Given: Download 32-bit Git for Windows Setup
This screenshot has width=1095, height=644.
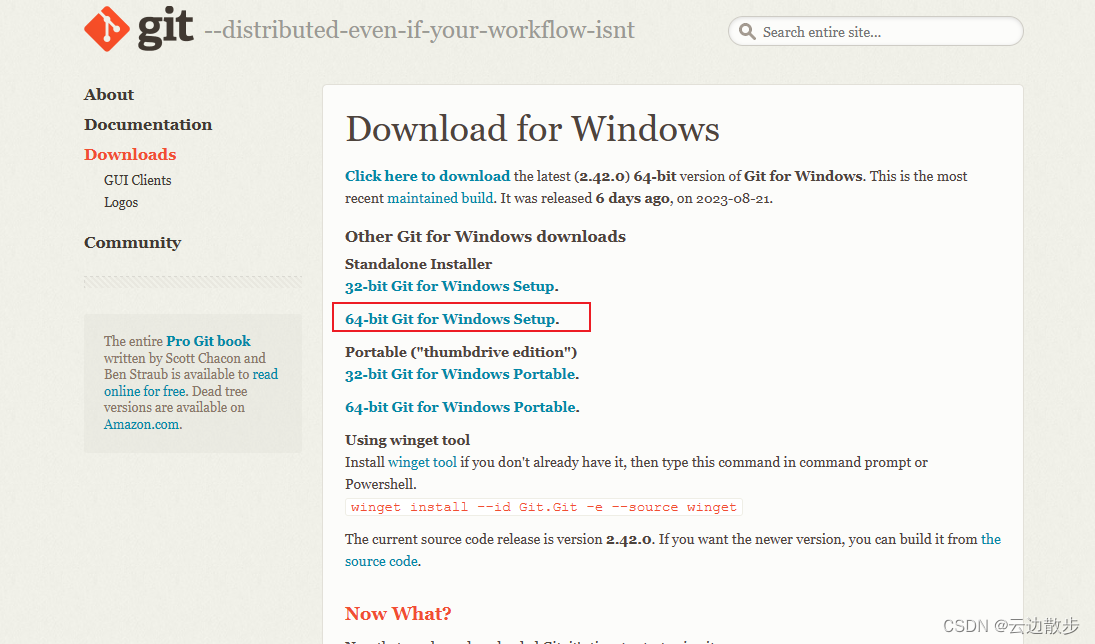Looking at the screenshot, I should (450, 286).
